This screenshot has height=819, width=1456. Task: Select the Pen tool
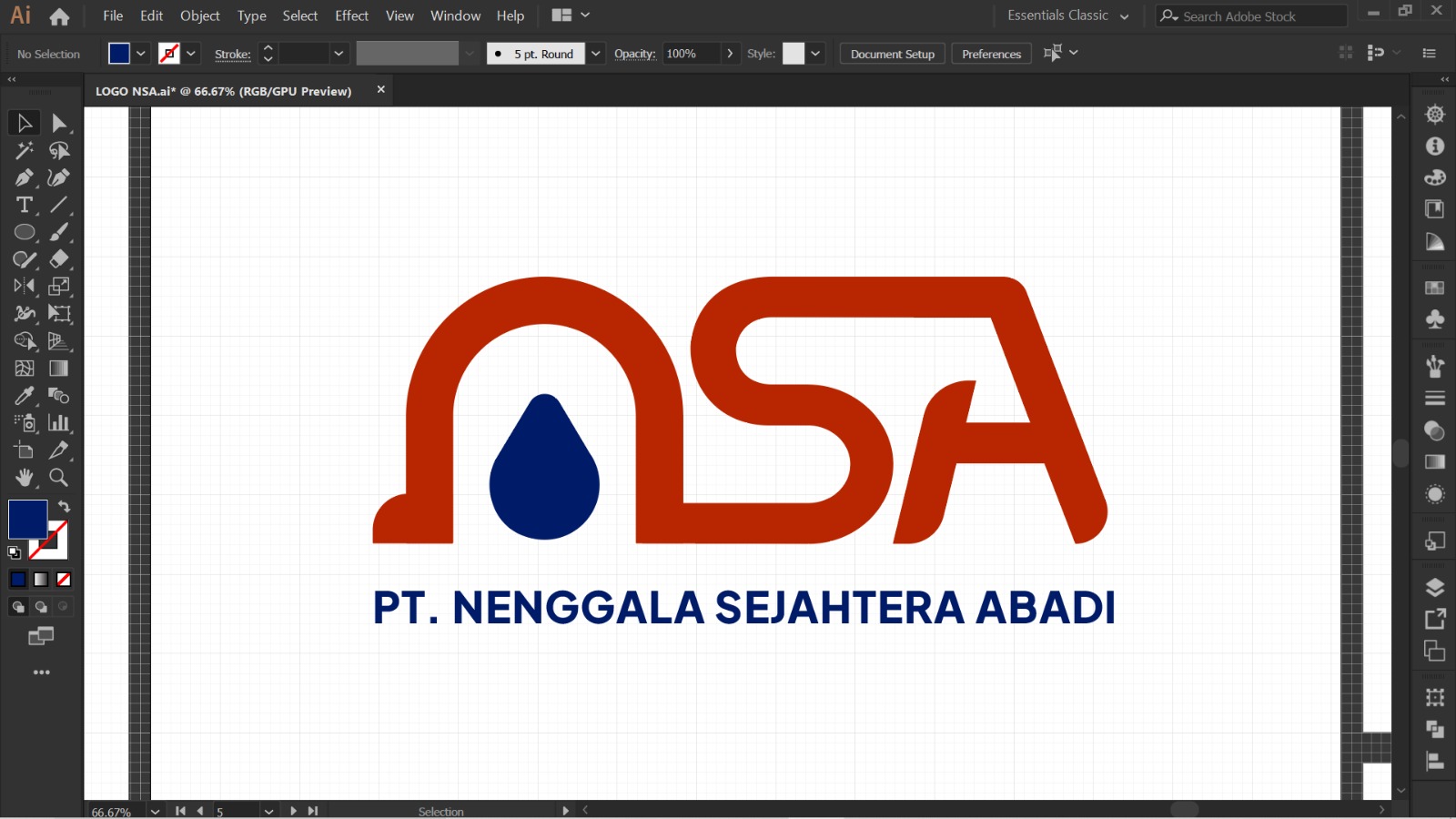pos(25,177)
